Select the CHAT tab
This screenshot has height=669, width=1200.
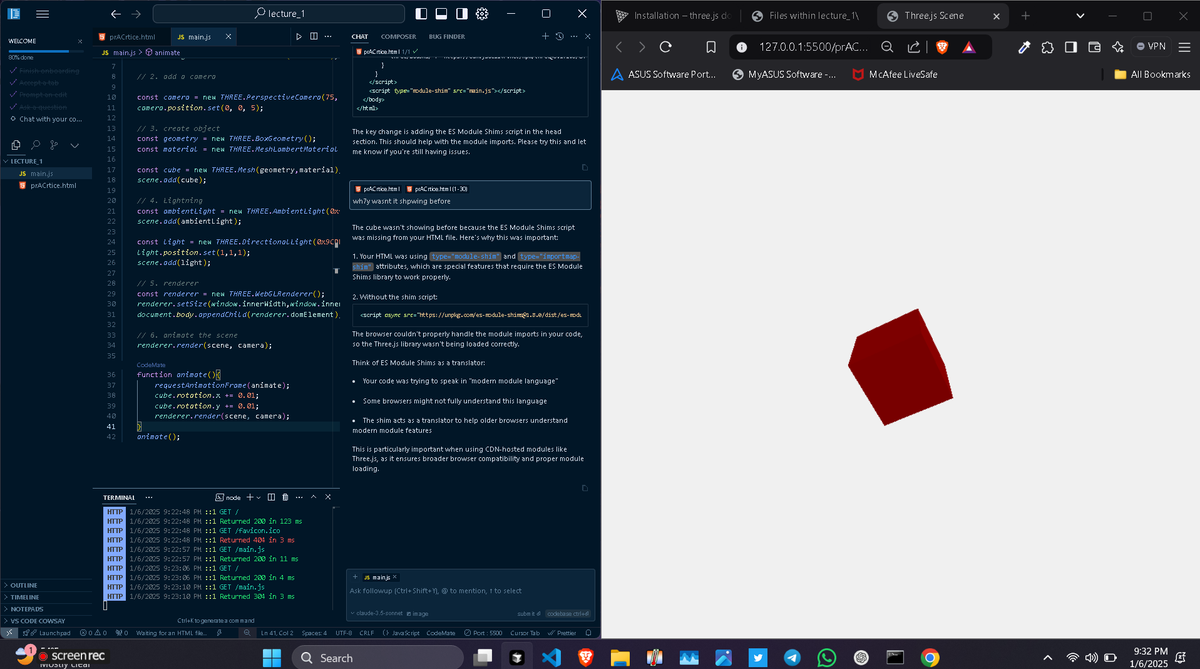361,36
